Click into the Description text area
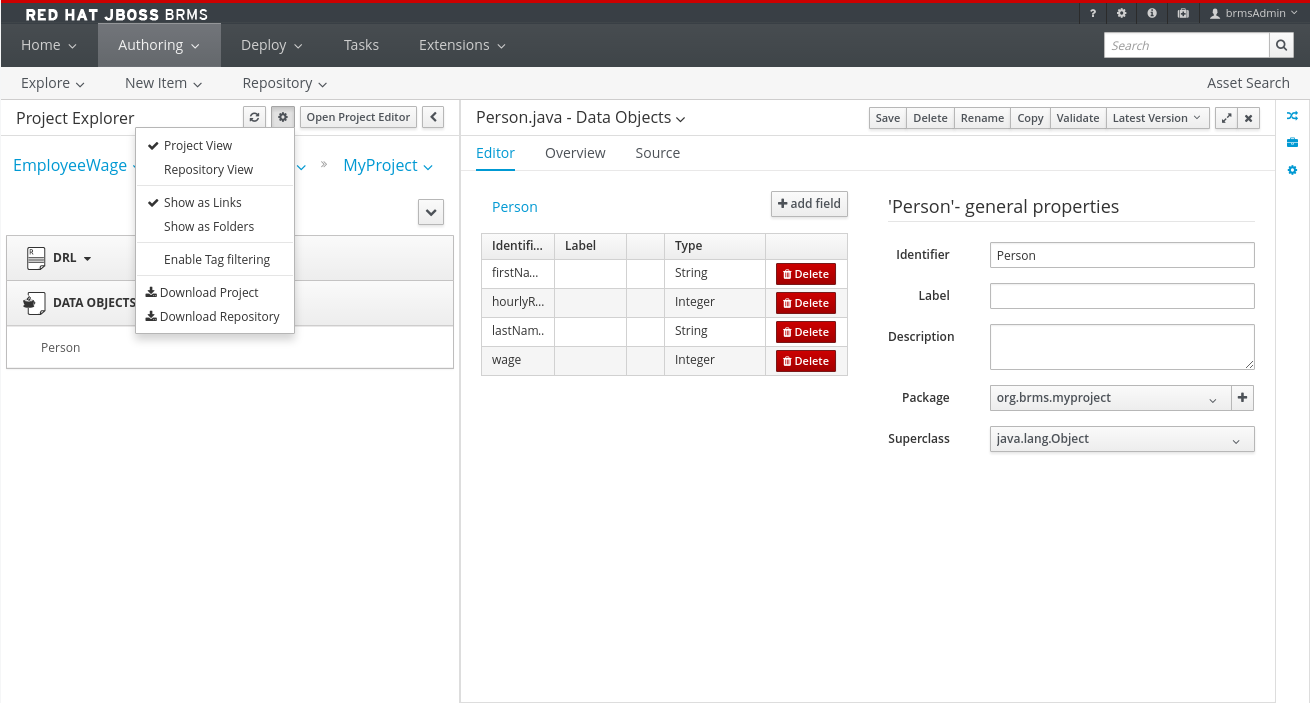1310x703 pixels. click(x=1122, y=347)
